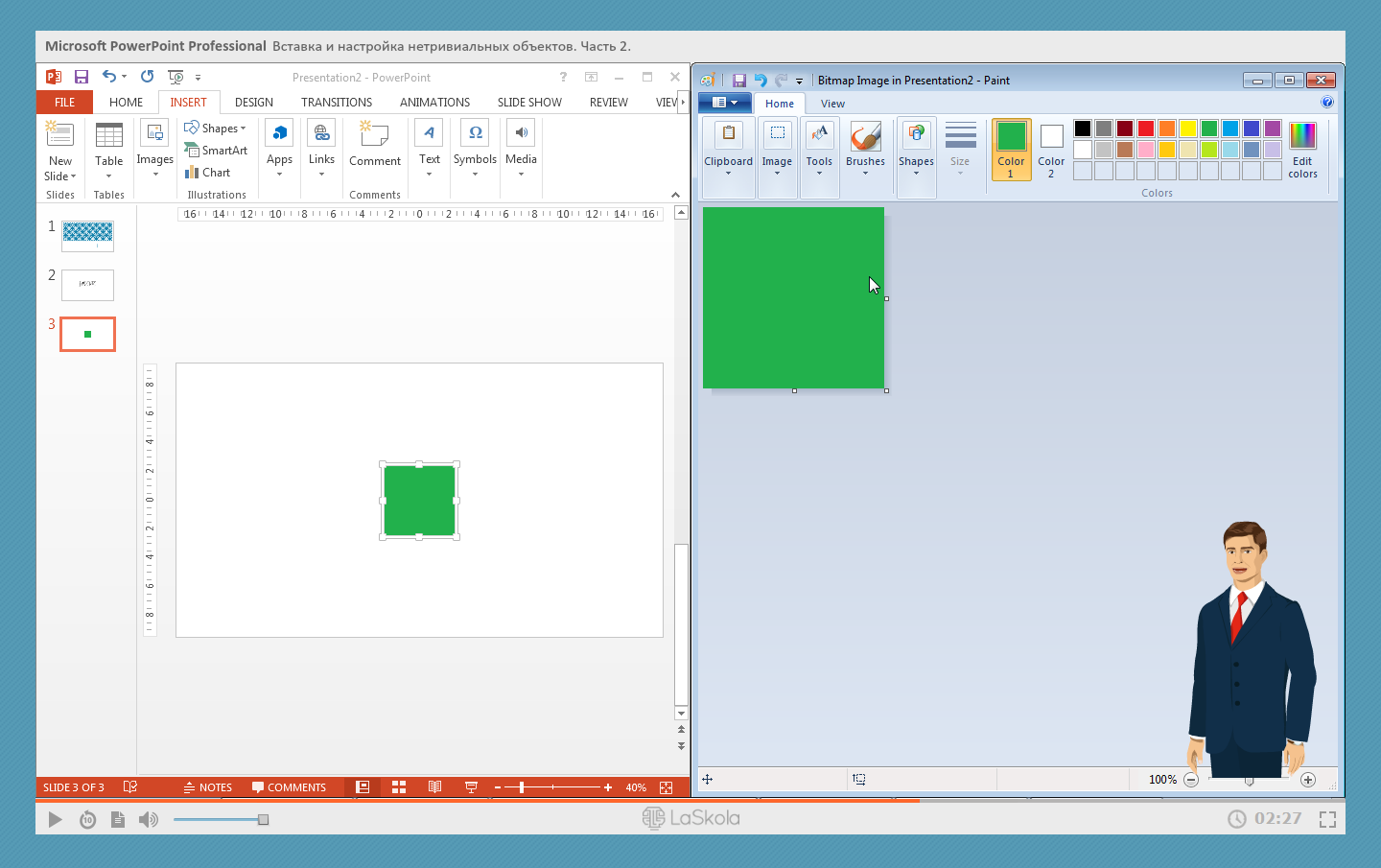Select Color 2 button in Paint
This screenshot has height=868, width=1381.
point(1051,150)
